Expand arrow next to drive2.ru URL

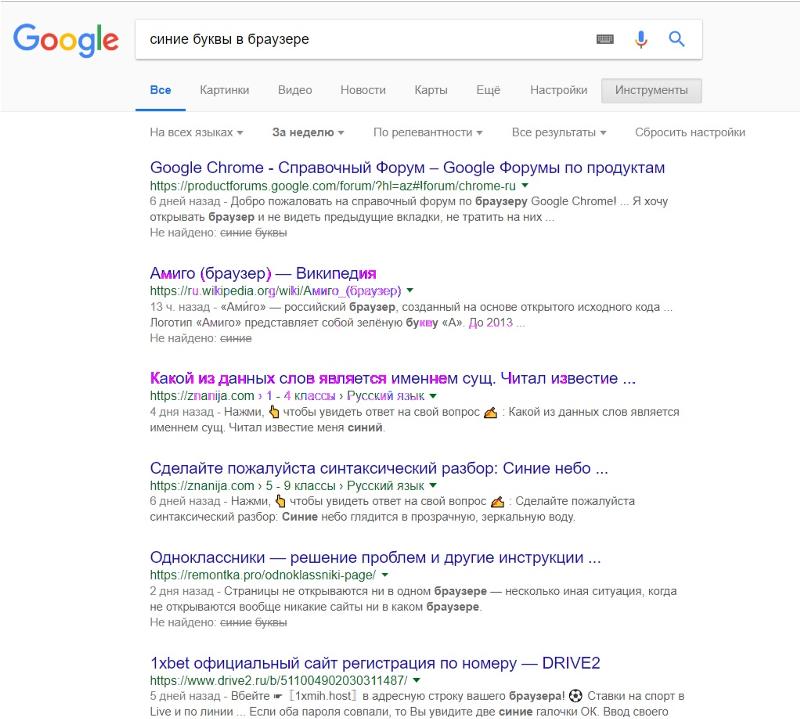[x=416, y=680]
